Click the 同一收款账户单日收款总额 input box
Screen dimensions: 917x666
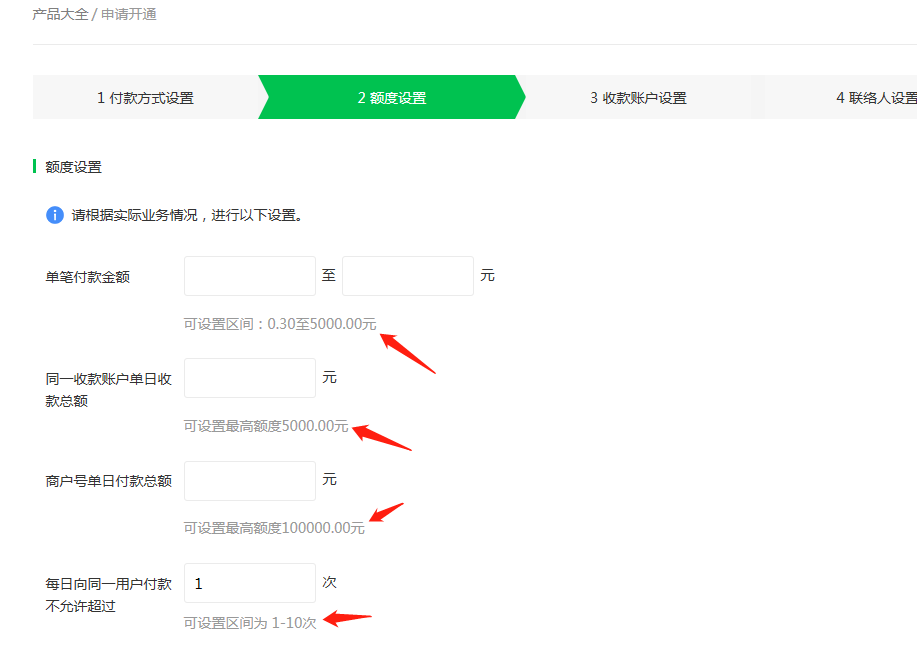(x=250, y=378)
